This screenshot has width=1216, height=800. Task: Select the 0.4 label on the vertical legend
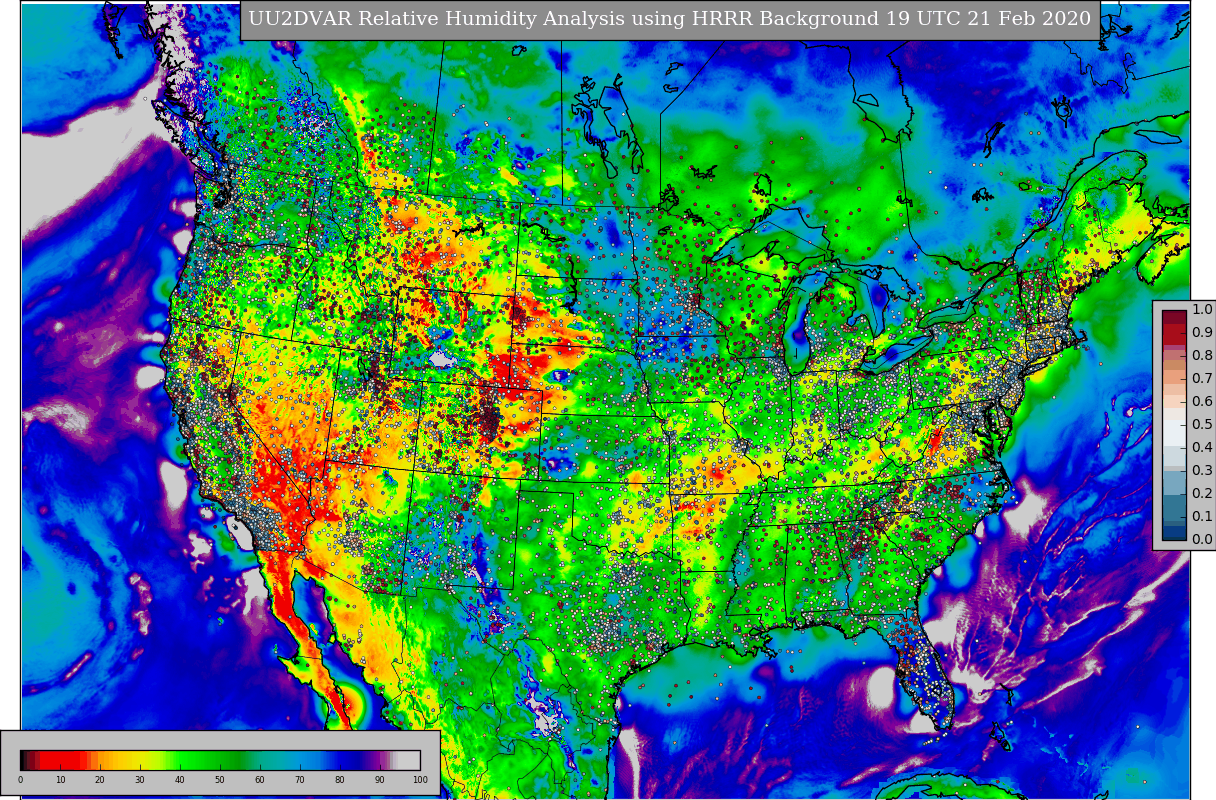pos(1202,448)
